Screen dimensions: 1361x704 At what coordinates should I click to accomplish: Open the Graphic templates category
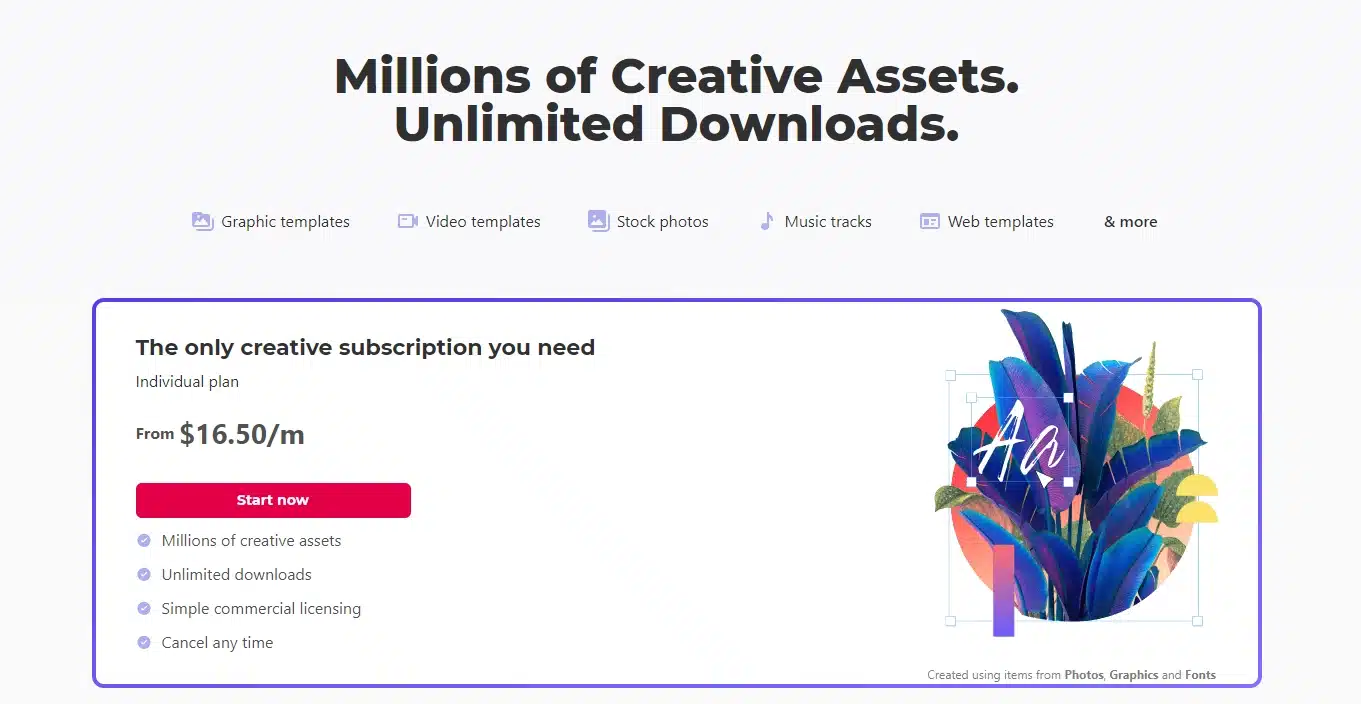pos(285,222)
